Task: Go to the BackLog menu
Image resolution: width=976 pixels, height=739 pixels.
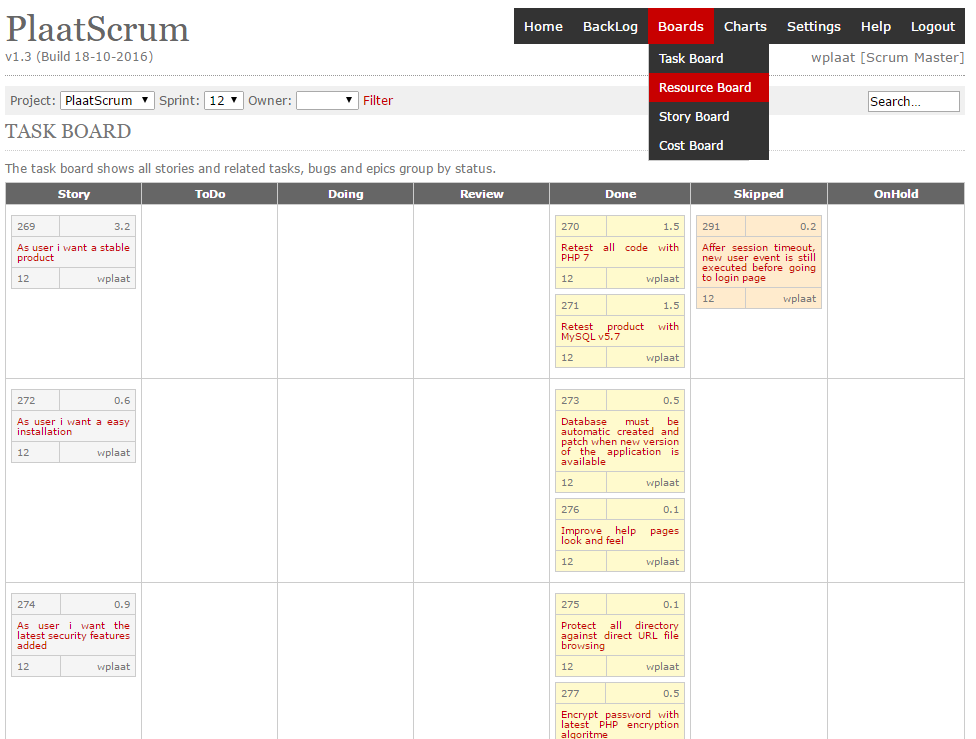Action: click(x=610, y=26)
